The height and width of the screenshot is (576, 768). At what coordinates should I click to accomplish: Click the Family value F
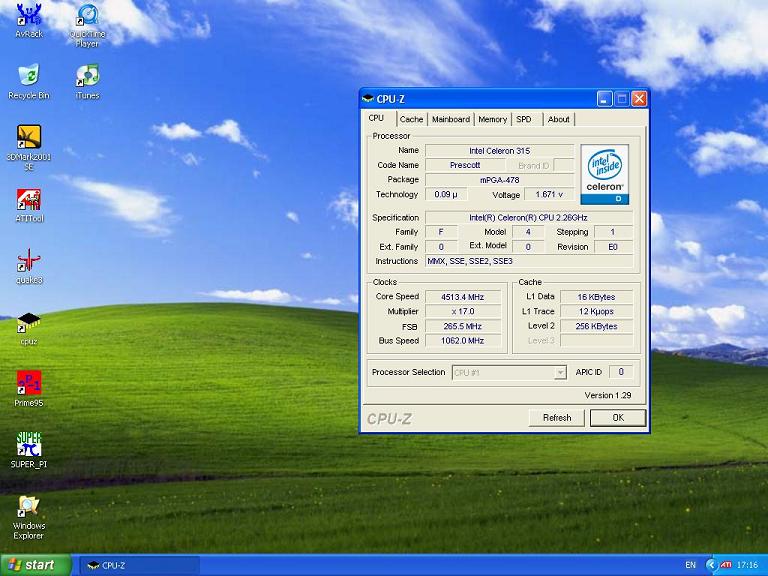[x=441, y=232]
